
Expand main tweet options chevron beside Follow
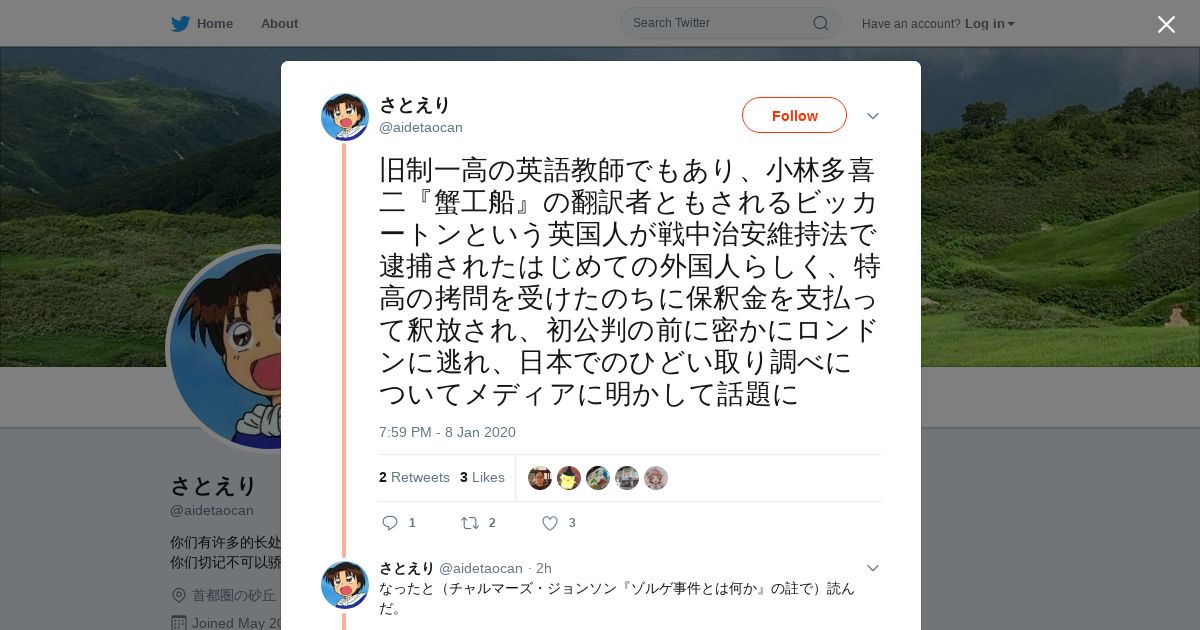[x=872, y=116]
